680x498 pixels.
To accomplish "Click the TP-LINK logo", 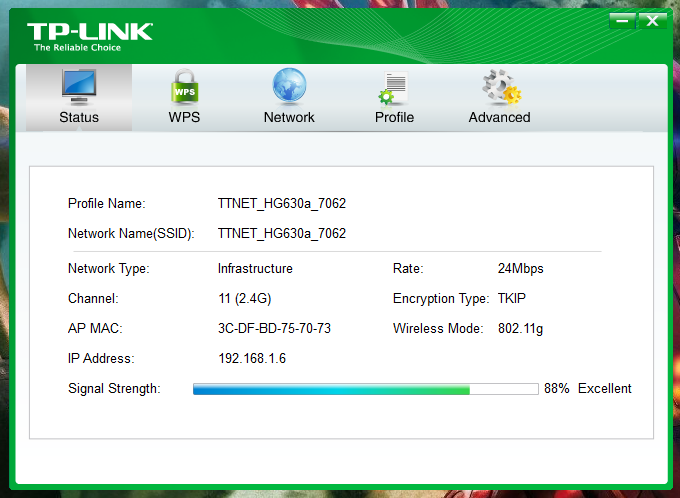I will pos(90,32).
